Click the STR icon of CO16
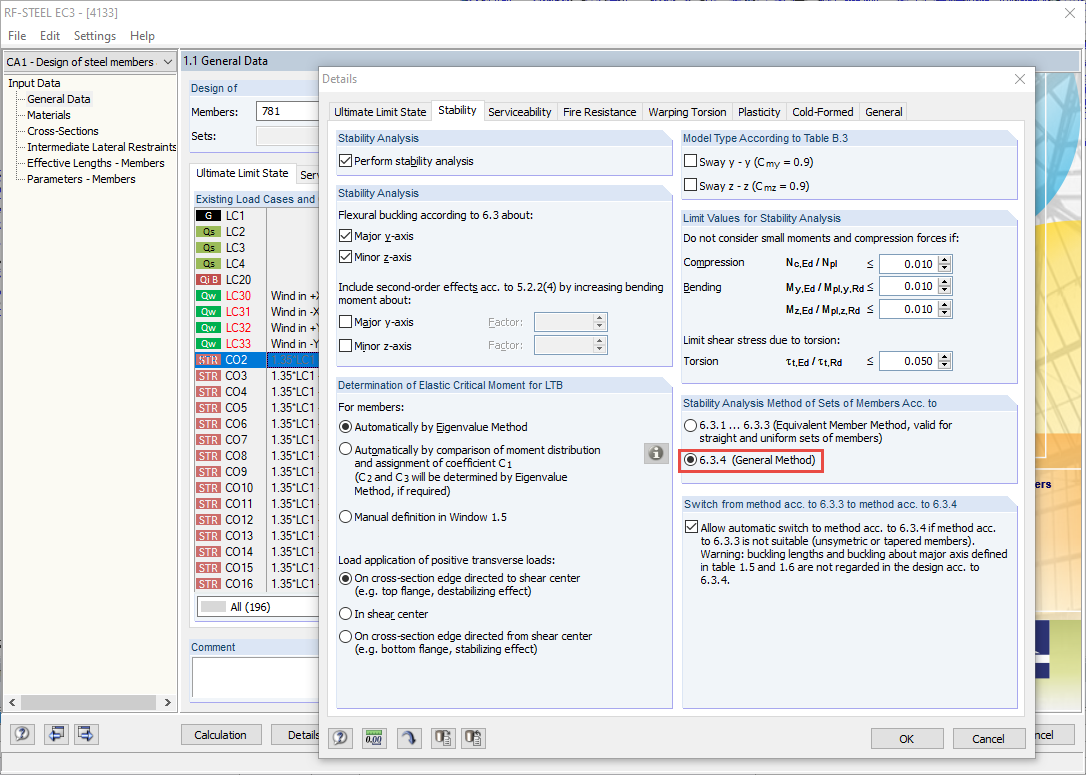Viewport: 1086px width, 775px height. (208, 584)
